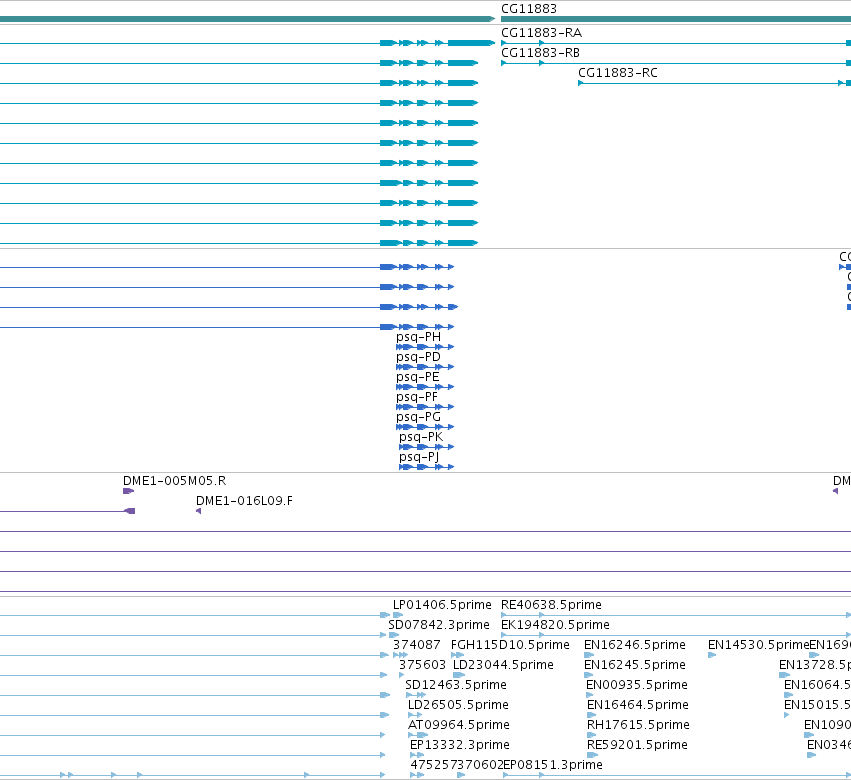This screenshot has height=780, width=851.
Task: Select the EN14530.5prime EST
Action: point(758,645)
